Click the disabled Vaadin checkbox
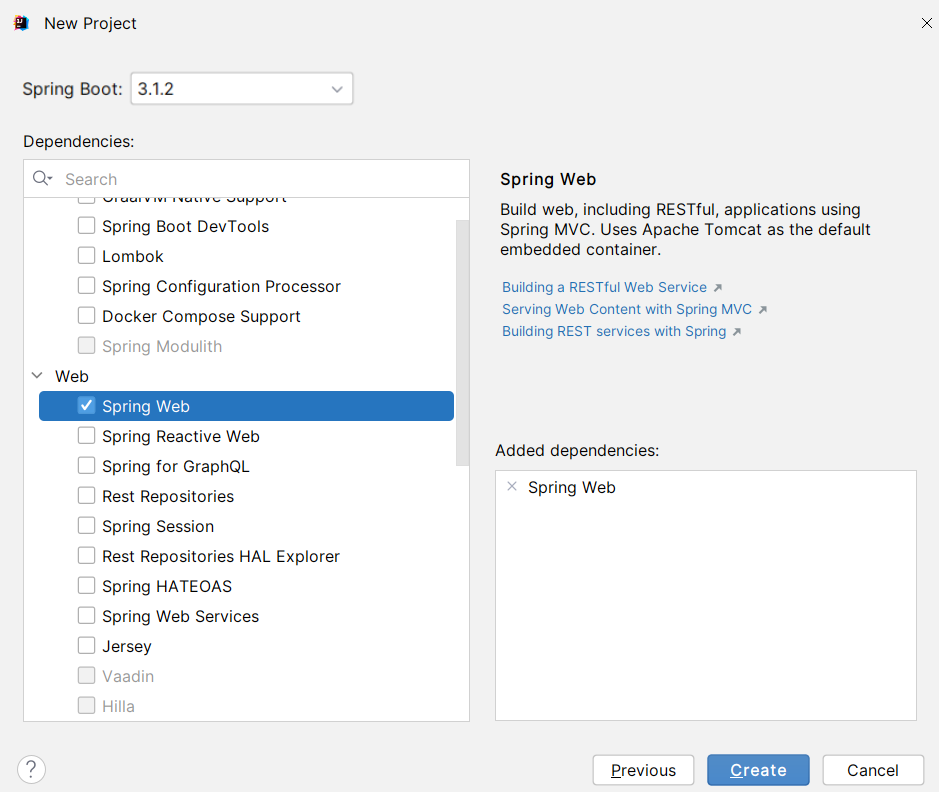This screenshot has width=939, height=792. (86, 675)
